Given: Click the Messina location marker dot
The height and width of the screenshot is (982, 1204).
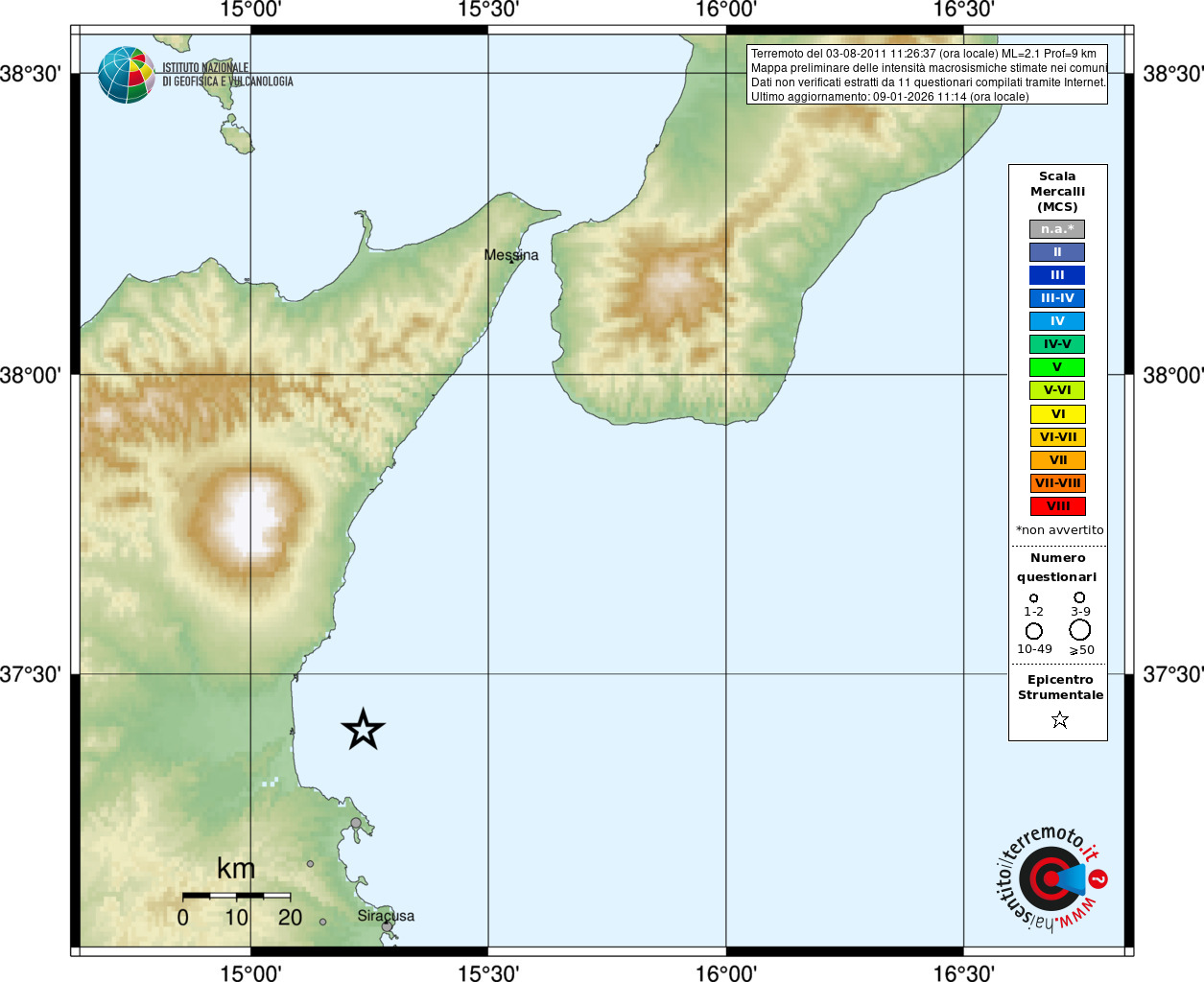Looking at the screenshot, I should pyautogui.click(x=511, y=261).
